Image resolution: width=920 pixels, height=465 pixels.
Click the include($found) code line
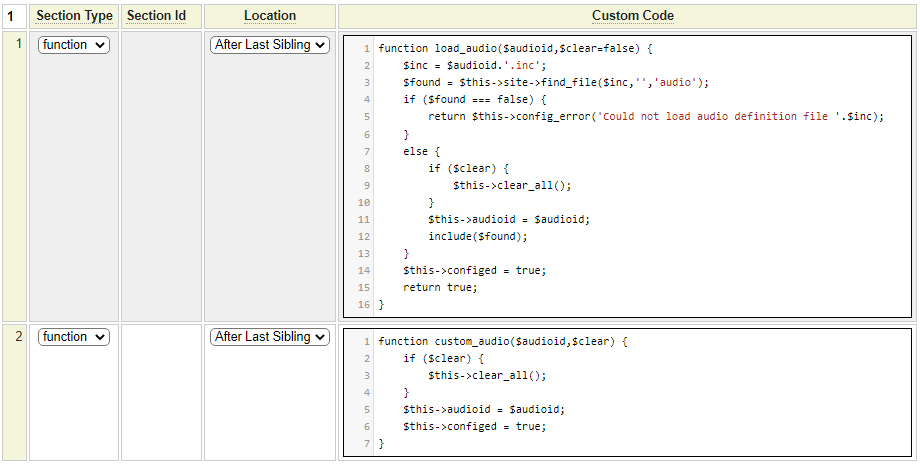(477, 236)
